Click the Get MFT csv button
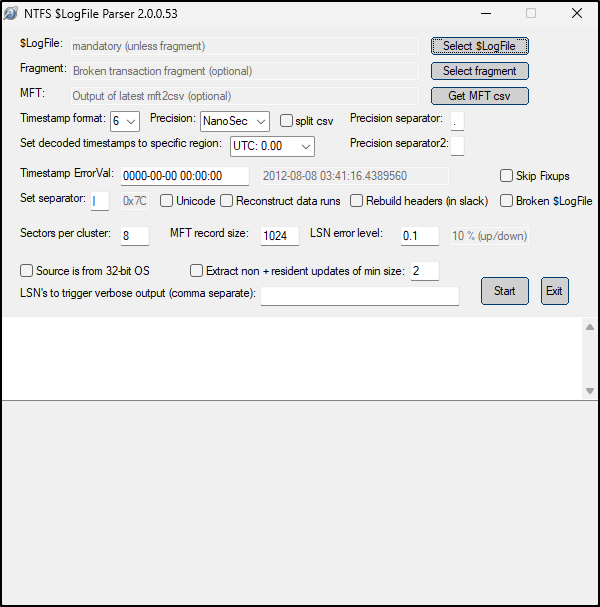 (480, 96)
